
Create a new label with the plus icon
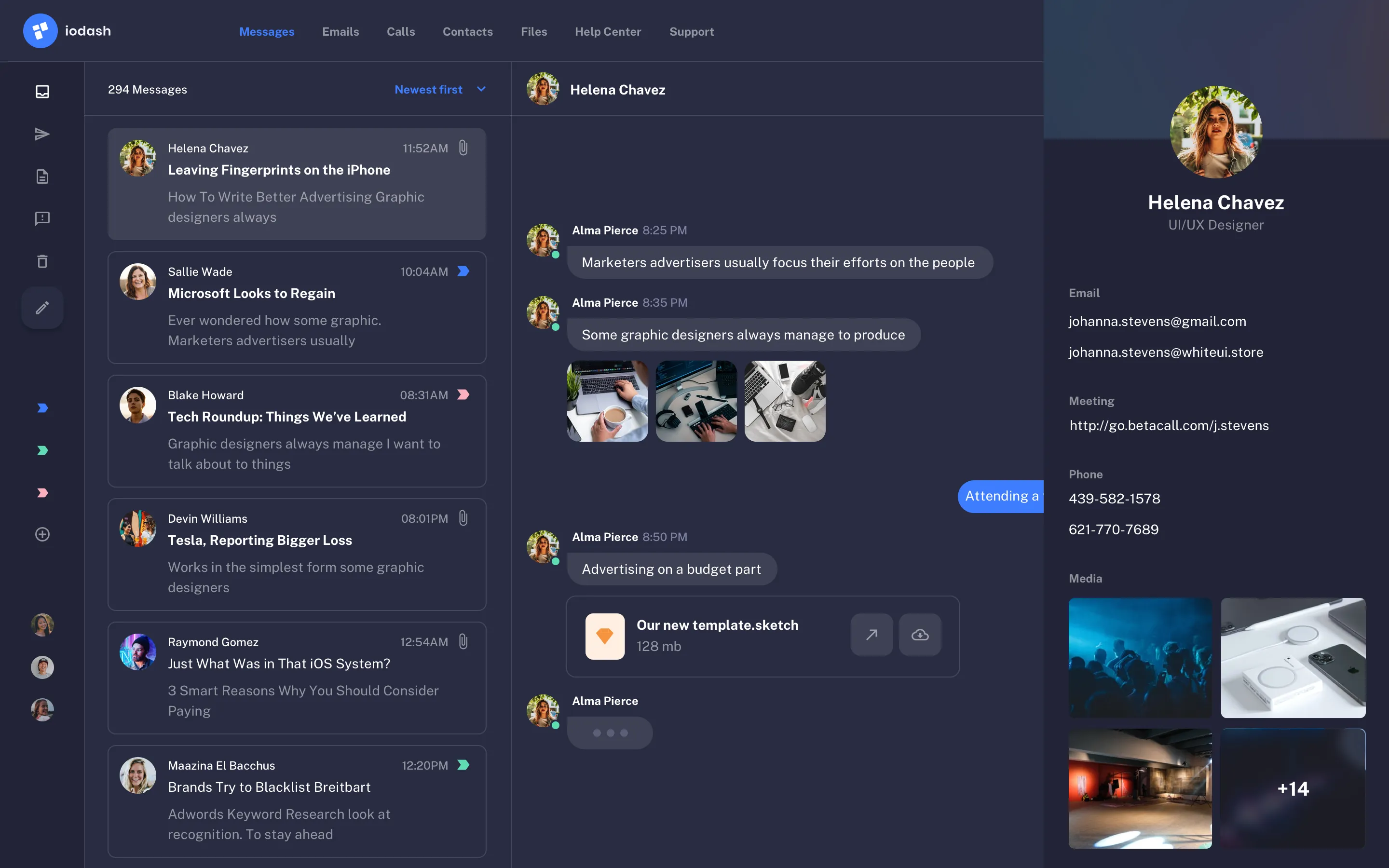[42, 534]
